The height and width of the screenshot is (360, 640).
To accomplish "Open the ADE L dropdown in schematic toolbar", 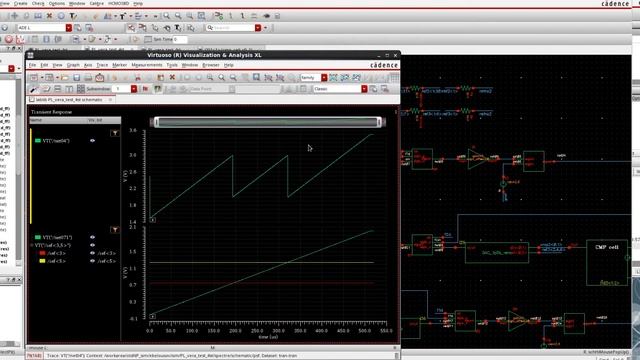I will 69,28.
